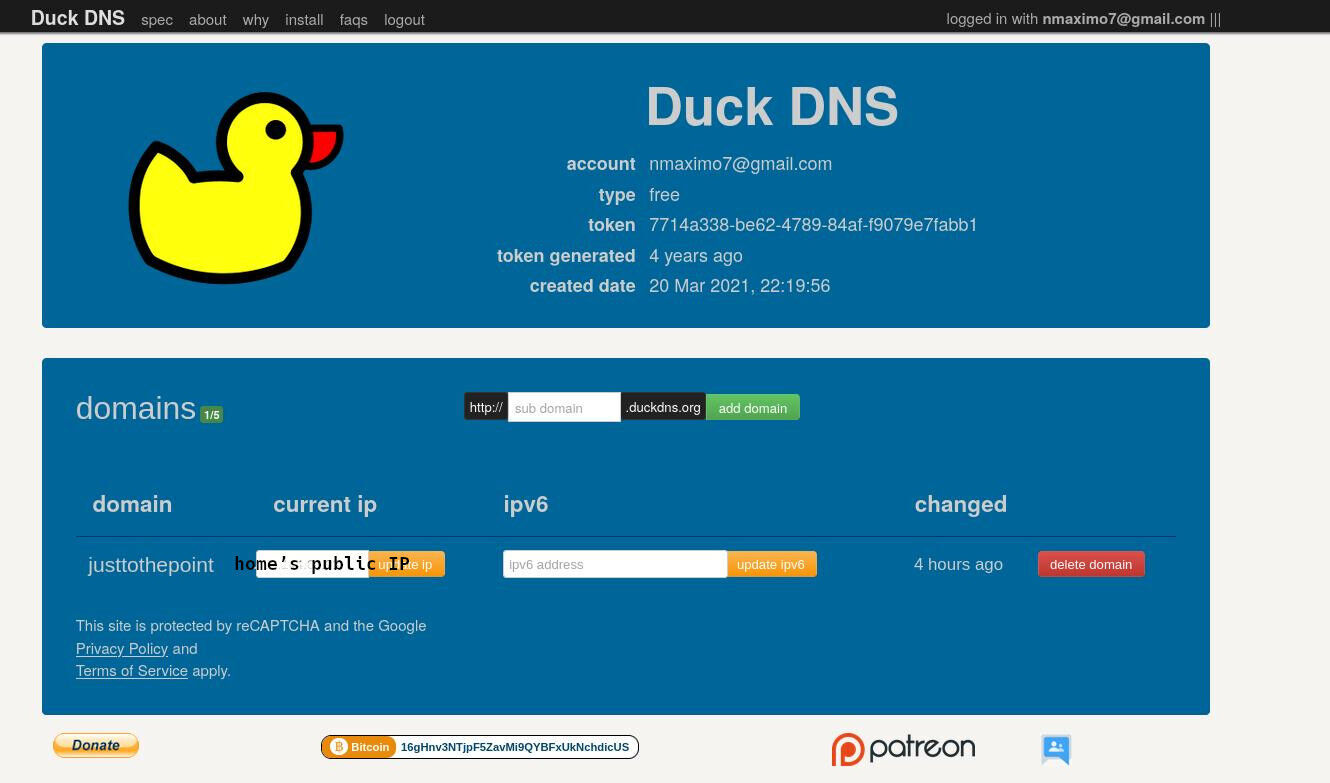Click the update ipv6 button

click(x=771, y=564)
